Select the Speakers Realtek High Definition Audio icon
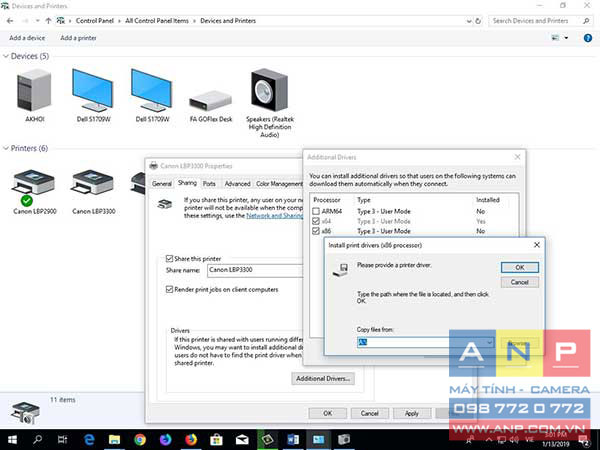Image resolution: width=600 pixels, height=450 pixels. [x=269, y=90]
